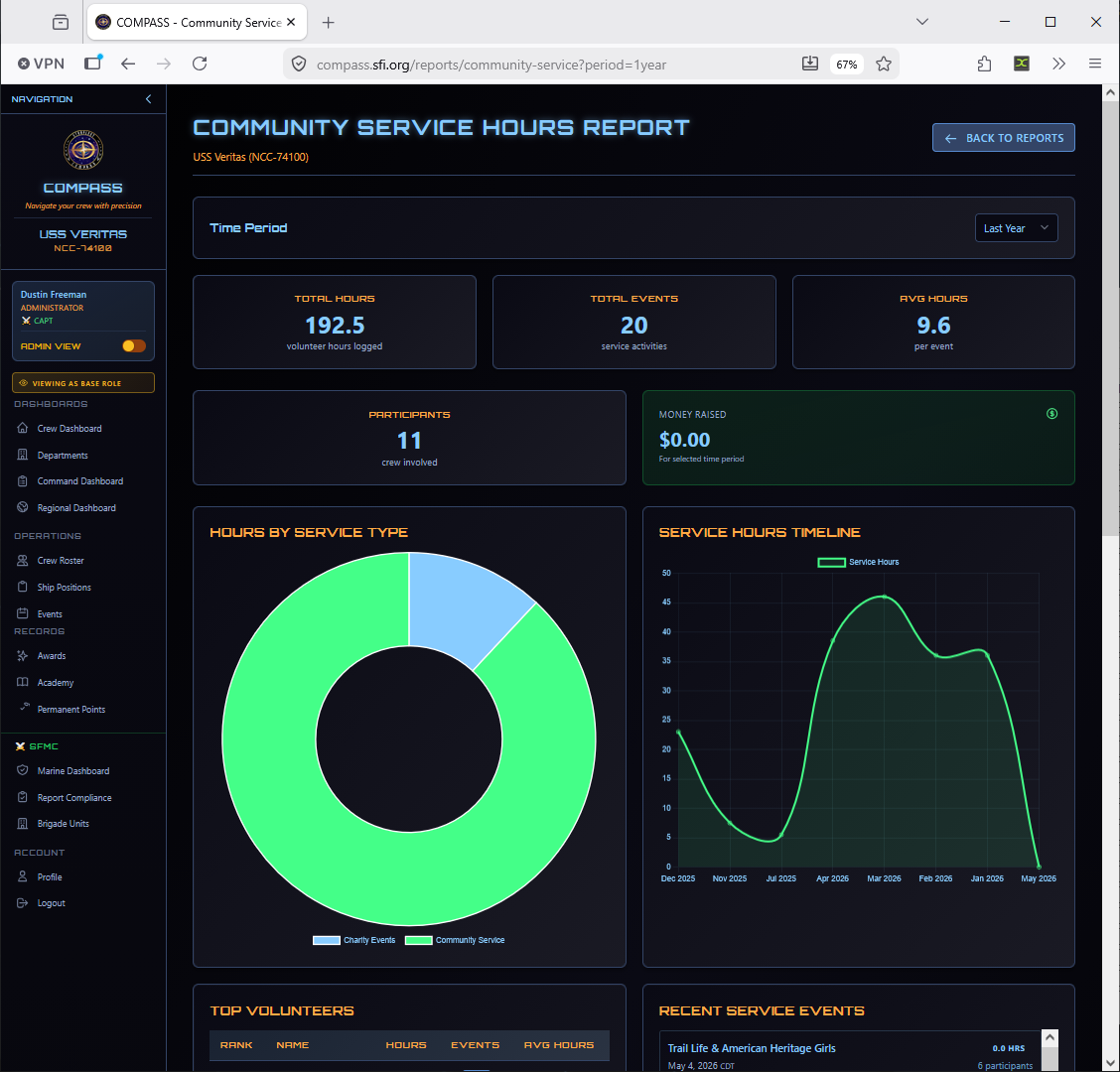
Task: Click the COMPASS logo emblem in sidebar
Action: coord(83,150)
